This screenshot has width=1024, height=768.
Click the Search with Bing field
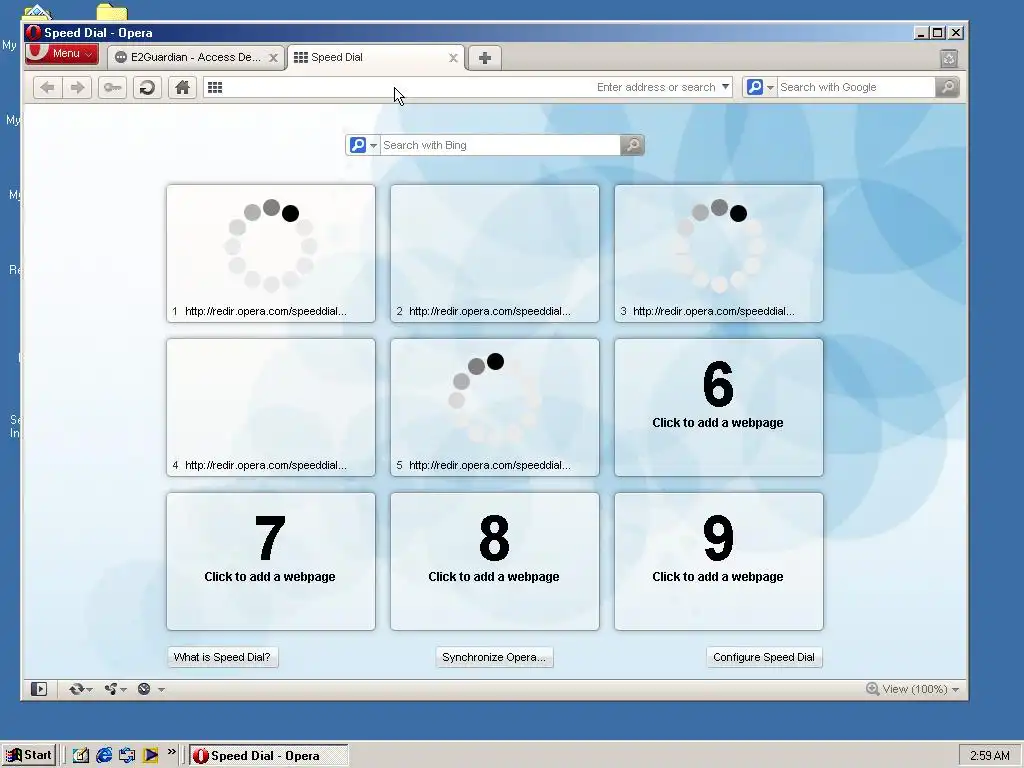tap(500, 145)
